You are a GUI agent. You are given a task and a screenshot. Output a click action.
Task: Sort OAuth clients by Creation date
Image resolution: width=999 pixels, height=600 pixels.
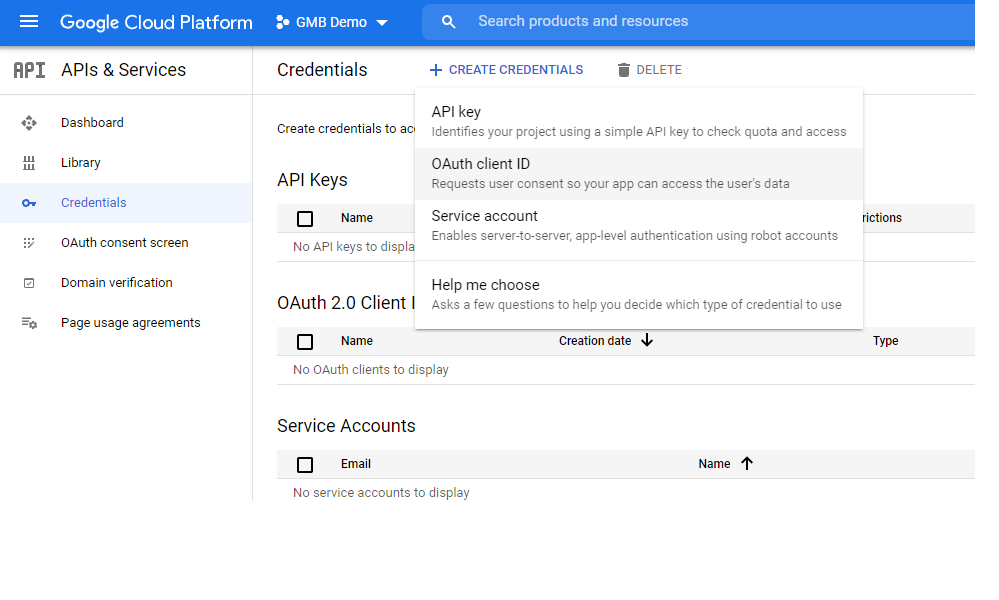click(595, 341)
